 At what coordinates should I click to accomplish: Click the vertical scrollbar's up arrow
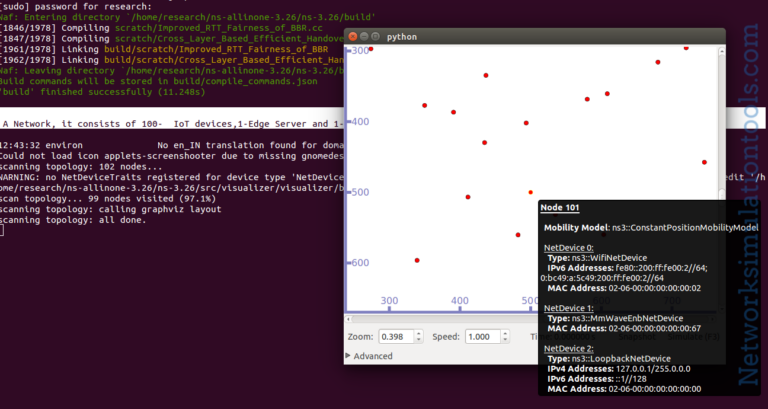(721, 50)
